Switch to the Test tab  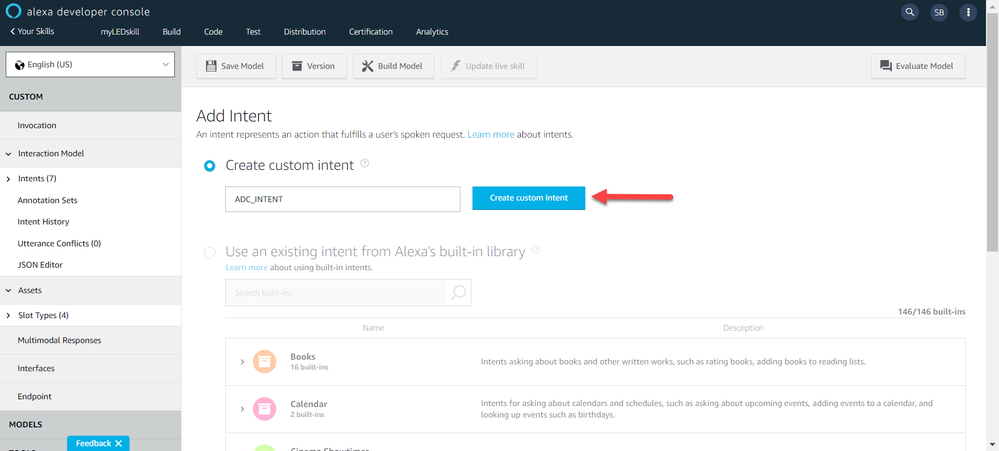point(253,32)
